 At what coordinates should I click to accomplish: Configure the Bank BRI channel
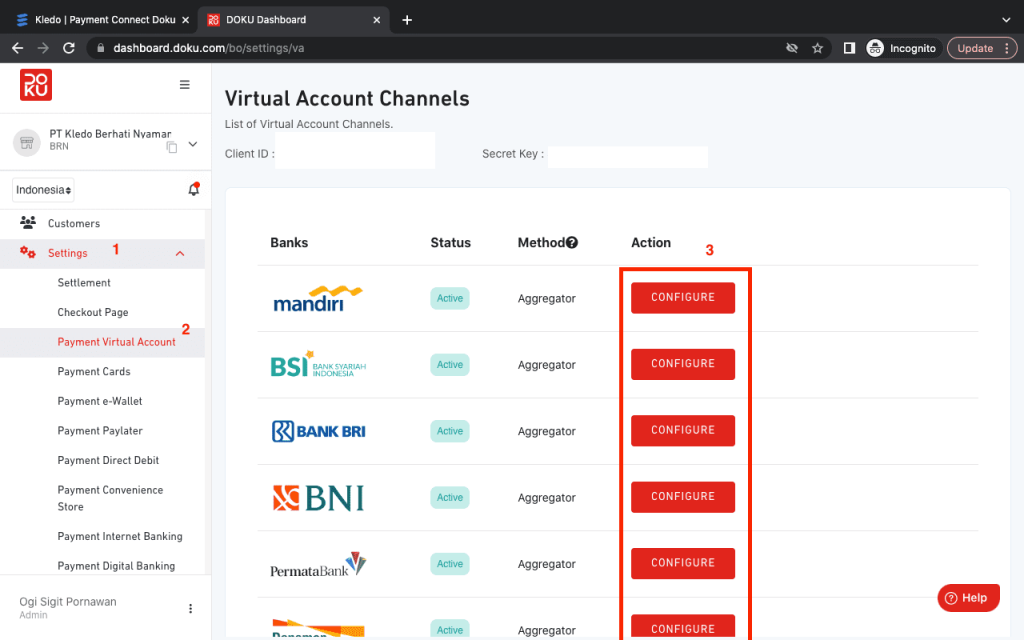tap(683, 430)
